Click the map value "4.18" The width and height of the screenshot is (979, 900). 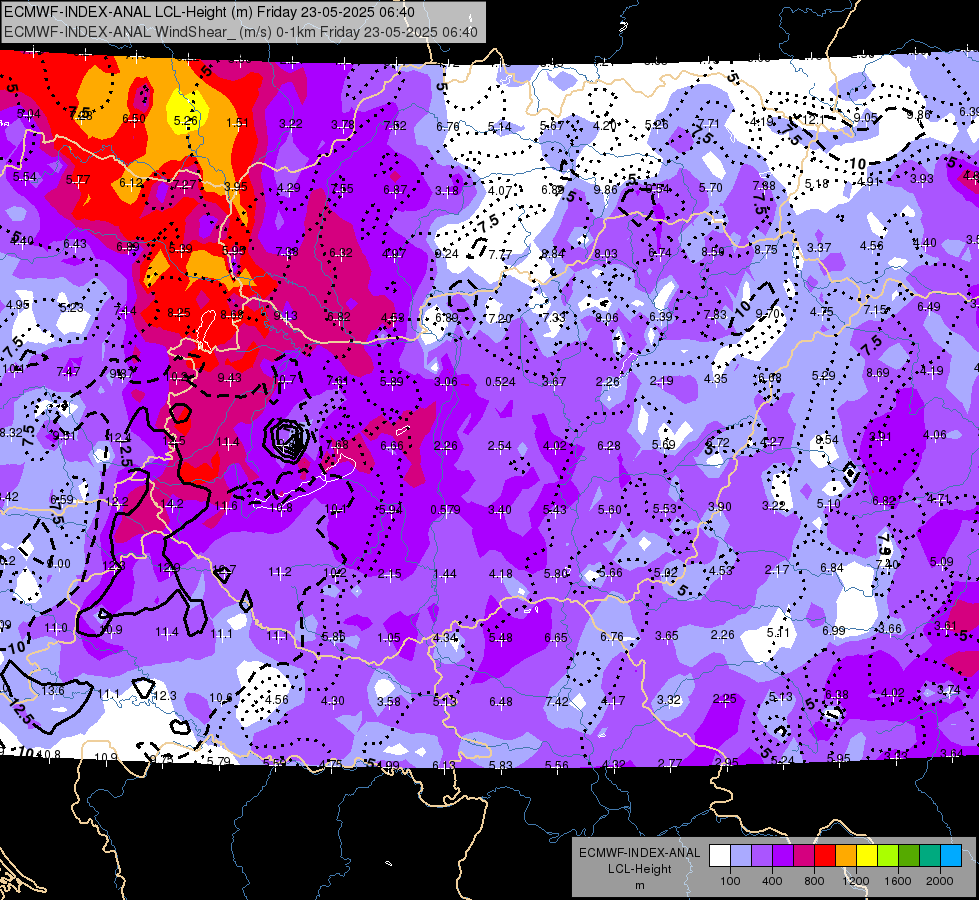point(501,573)
